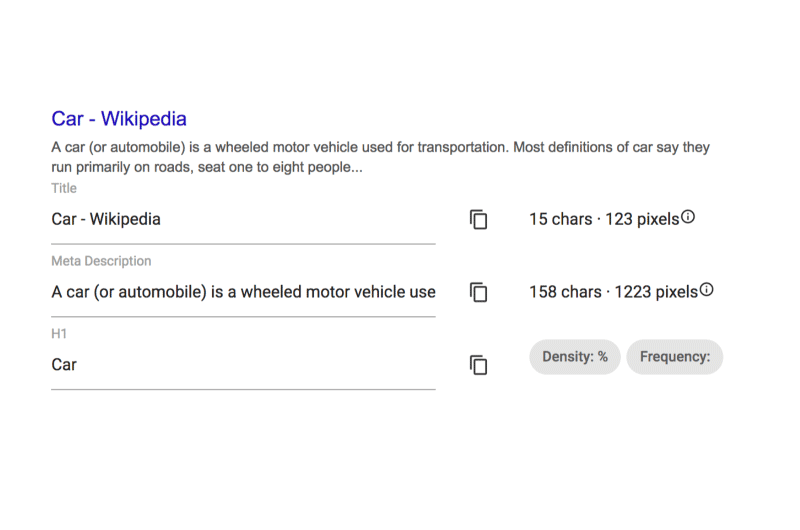
Task: Copy the Title field text
Action: 479,219
